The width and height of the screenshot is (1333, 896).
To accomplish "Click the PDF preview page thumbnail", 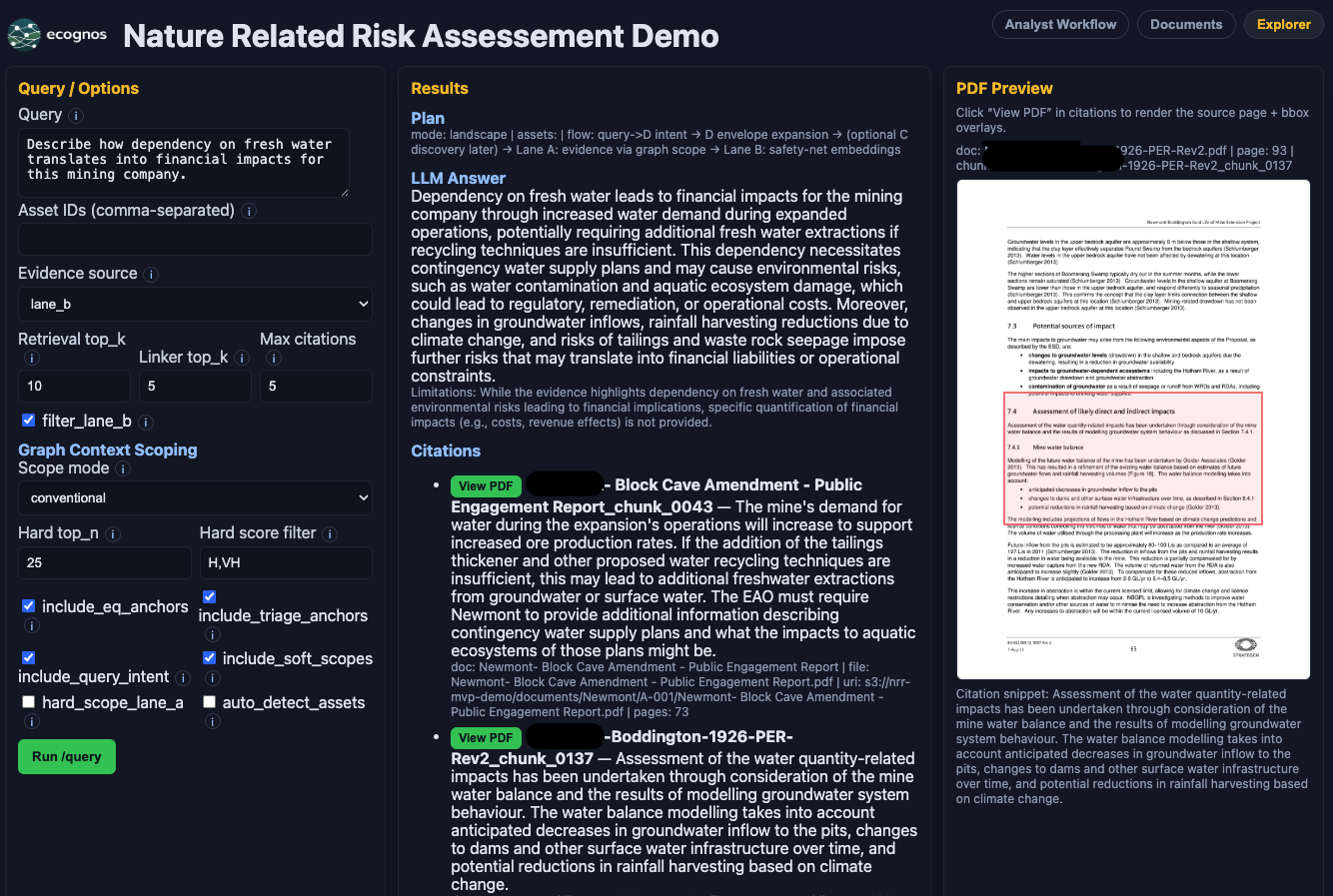I will [1133, 430].
